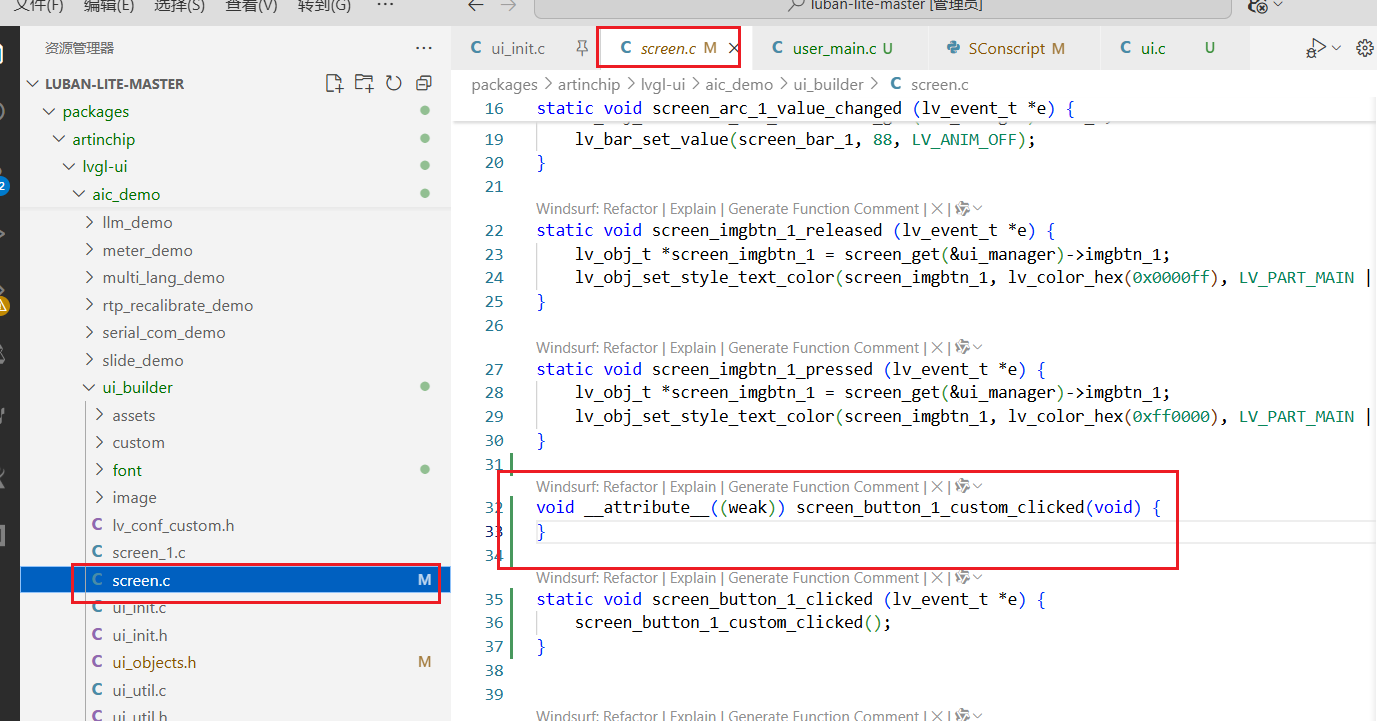Create a new file in explorer
Image resolution: width=1377 pixels, height=721 pixels.
pyautogui.click(x=334, y=83)
